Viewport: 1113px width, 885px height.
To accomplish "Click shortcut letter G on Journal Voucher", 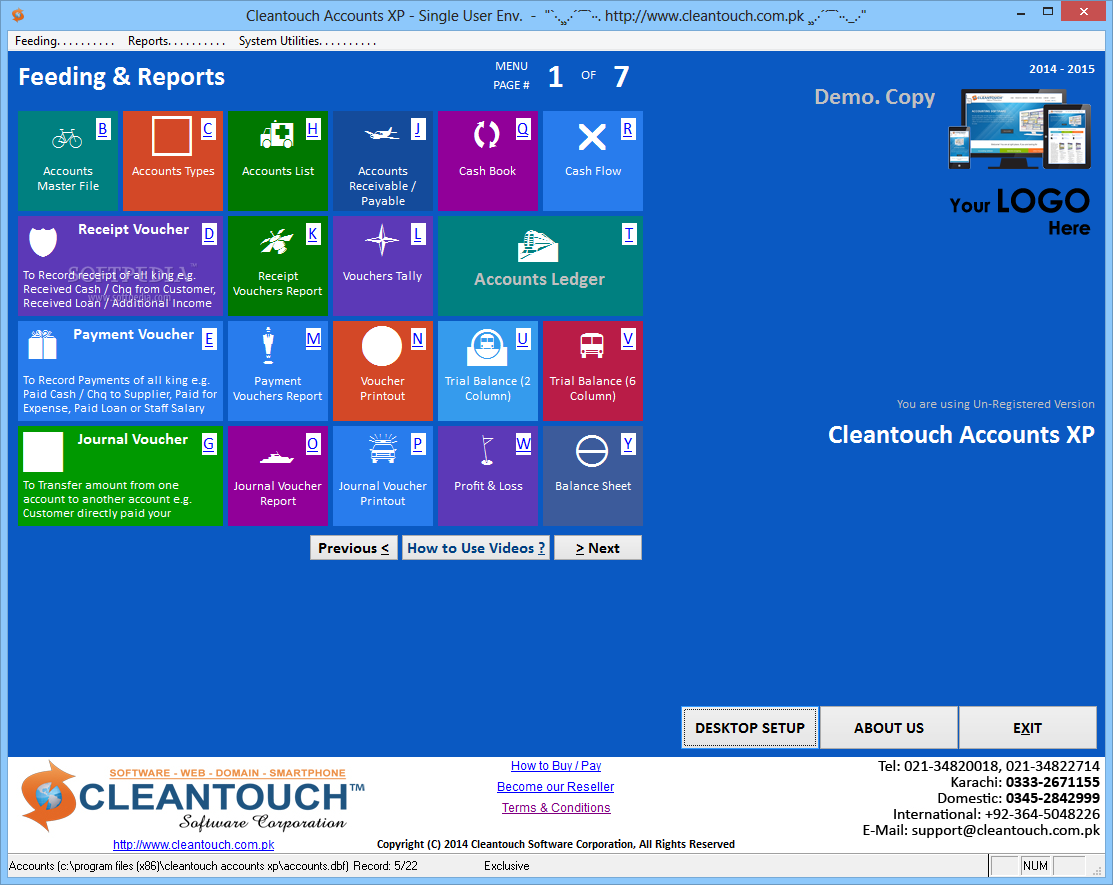I will (x=208, y=444).
